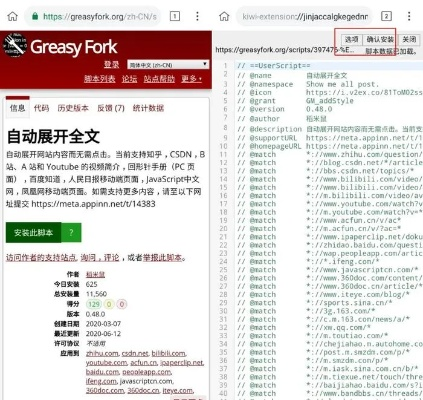Open the acfun.cn applies-to link

click(x=144, y=363)
